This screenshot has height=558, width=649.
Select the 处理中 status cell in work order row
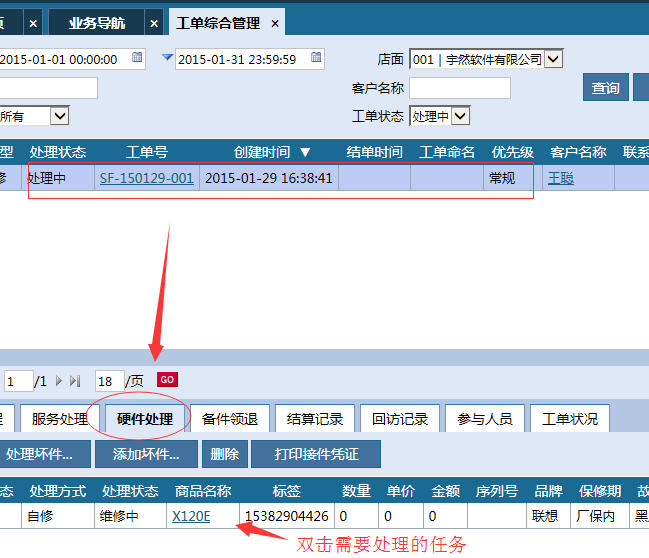click(x=58, y=178)
